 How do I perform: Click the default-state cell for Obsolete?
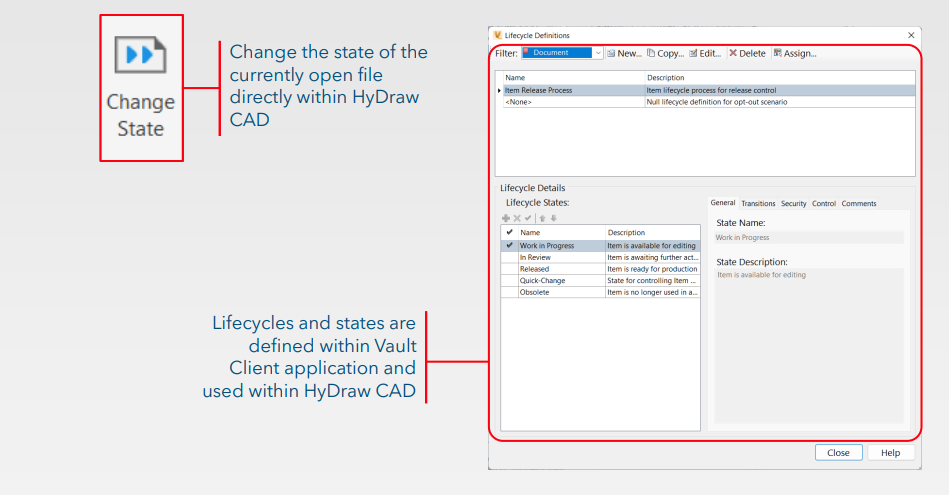point(510,292)
